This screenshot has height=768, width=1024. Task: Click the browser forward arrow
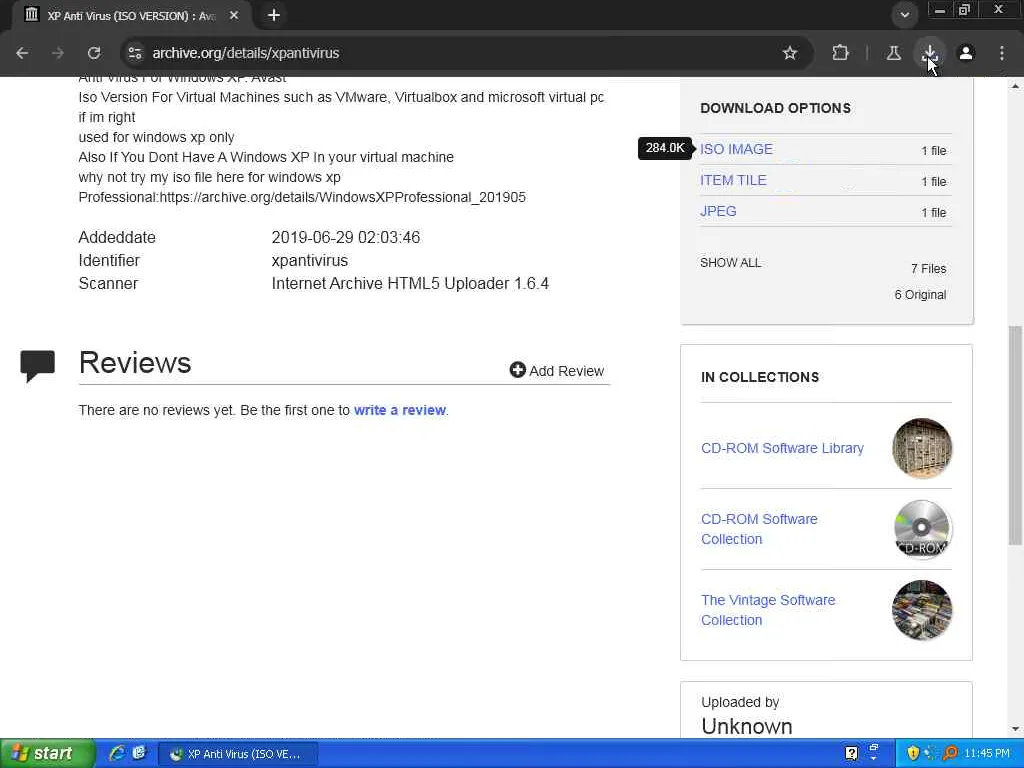[58, 53]
